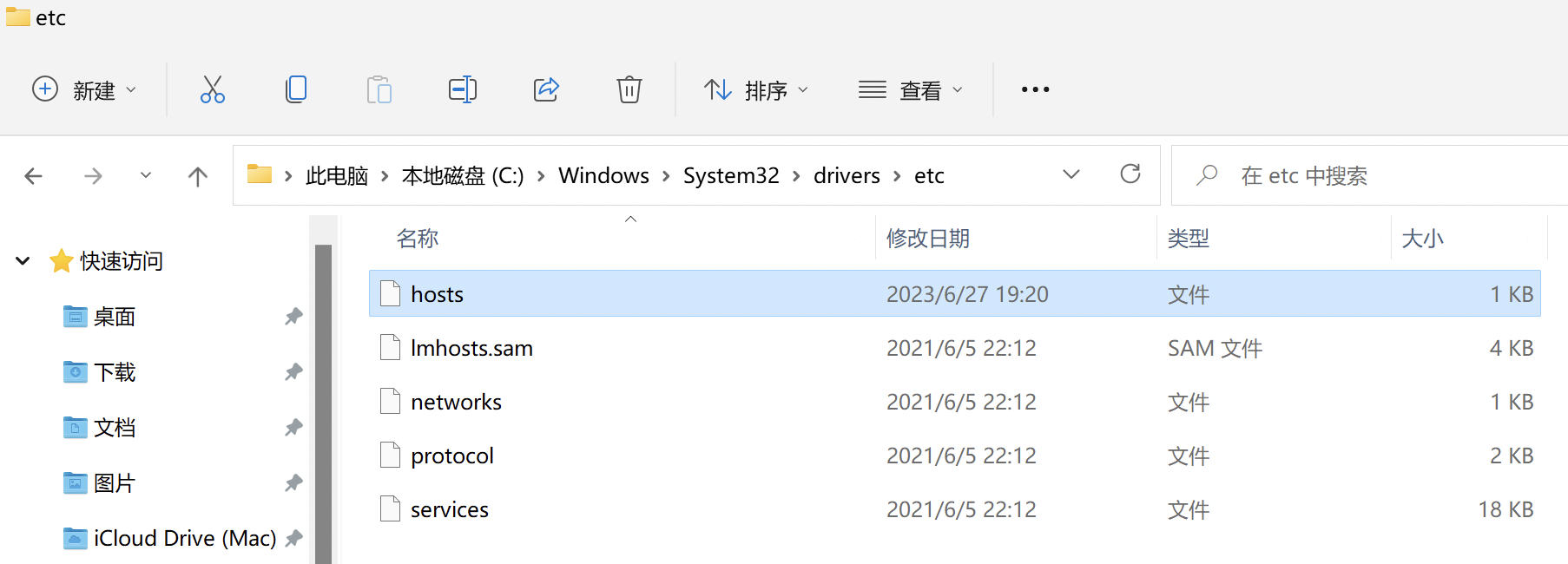The height and width of the screenshot is (564, 1568).
Task: Unpin 桌面 from quick access
Action: click(293, 316)
